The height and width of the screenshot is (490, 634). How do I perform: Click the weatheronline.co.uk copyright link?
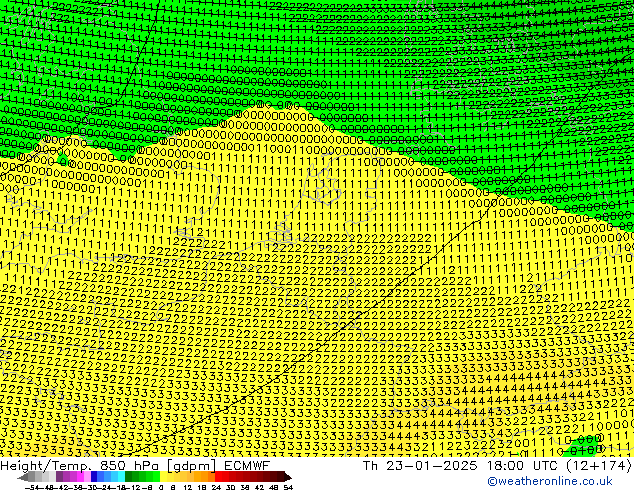550,481
